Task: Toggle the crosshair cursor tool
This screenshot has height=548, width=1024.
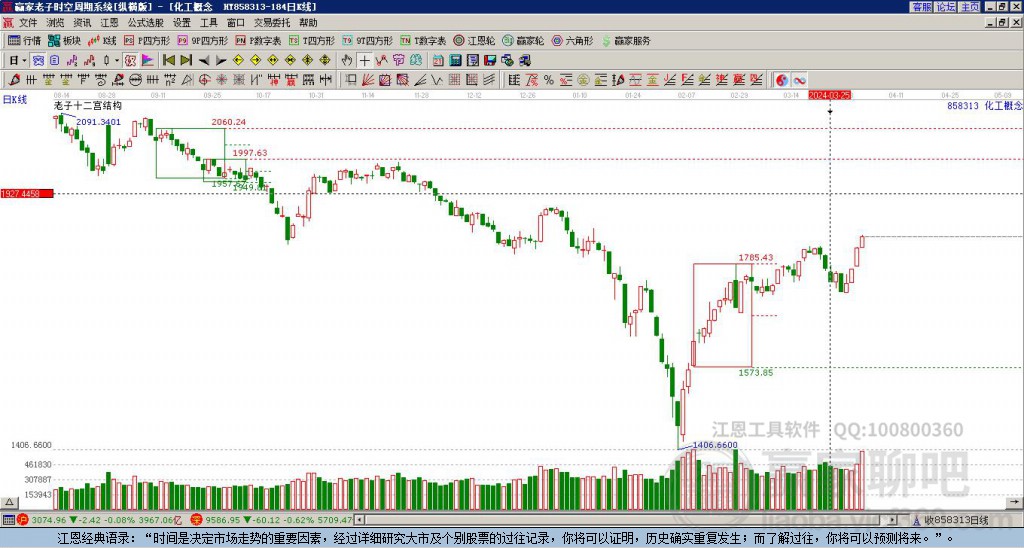Action: [x=364, y=61]
